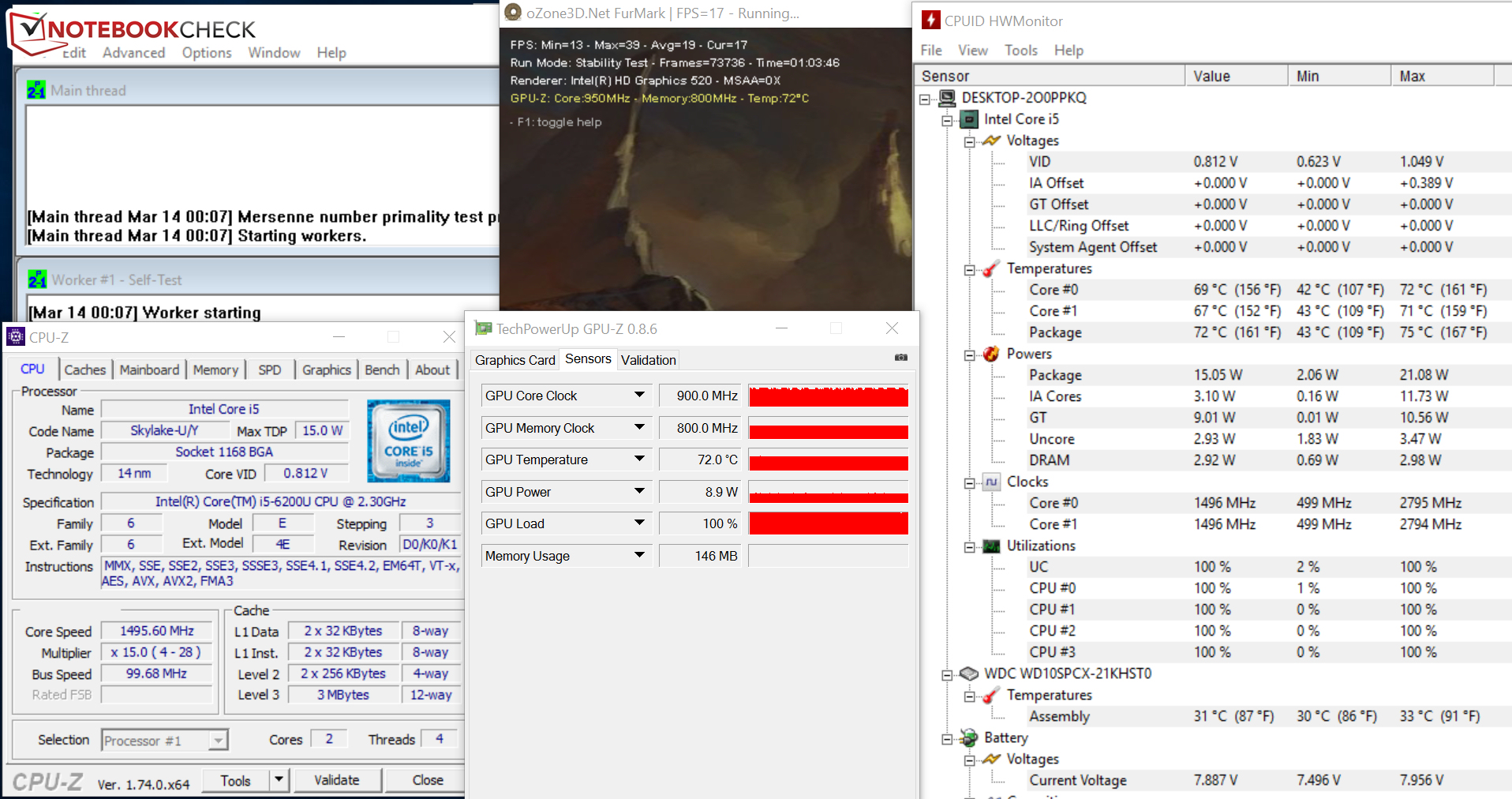Open the CPU-Z Tools dropdown arrow
Image resolution: width=1512 pixels, height=799 pixels.
pyautogui.click(x=279, y=780)
